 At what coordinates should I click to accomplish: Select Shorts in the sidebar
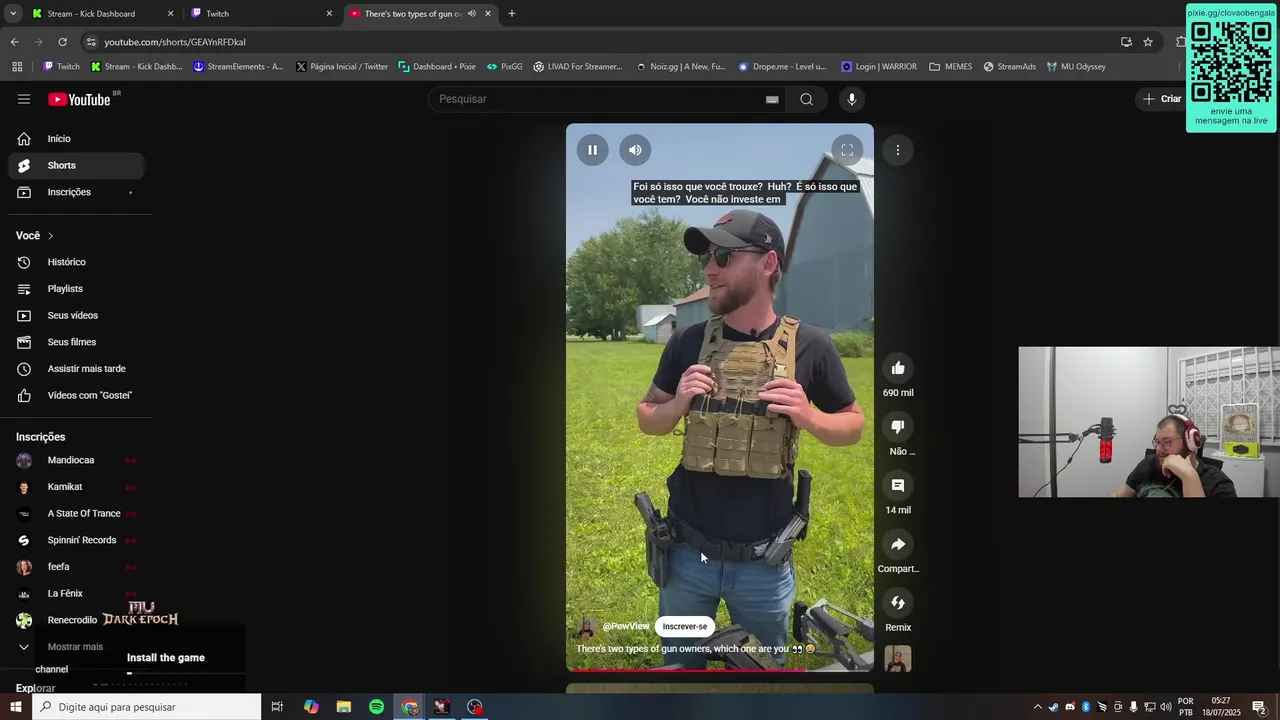pos(76,165)
